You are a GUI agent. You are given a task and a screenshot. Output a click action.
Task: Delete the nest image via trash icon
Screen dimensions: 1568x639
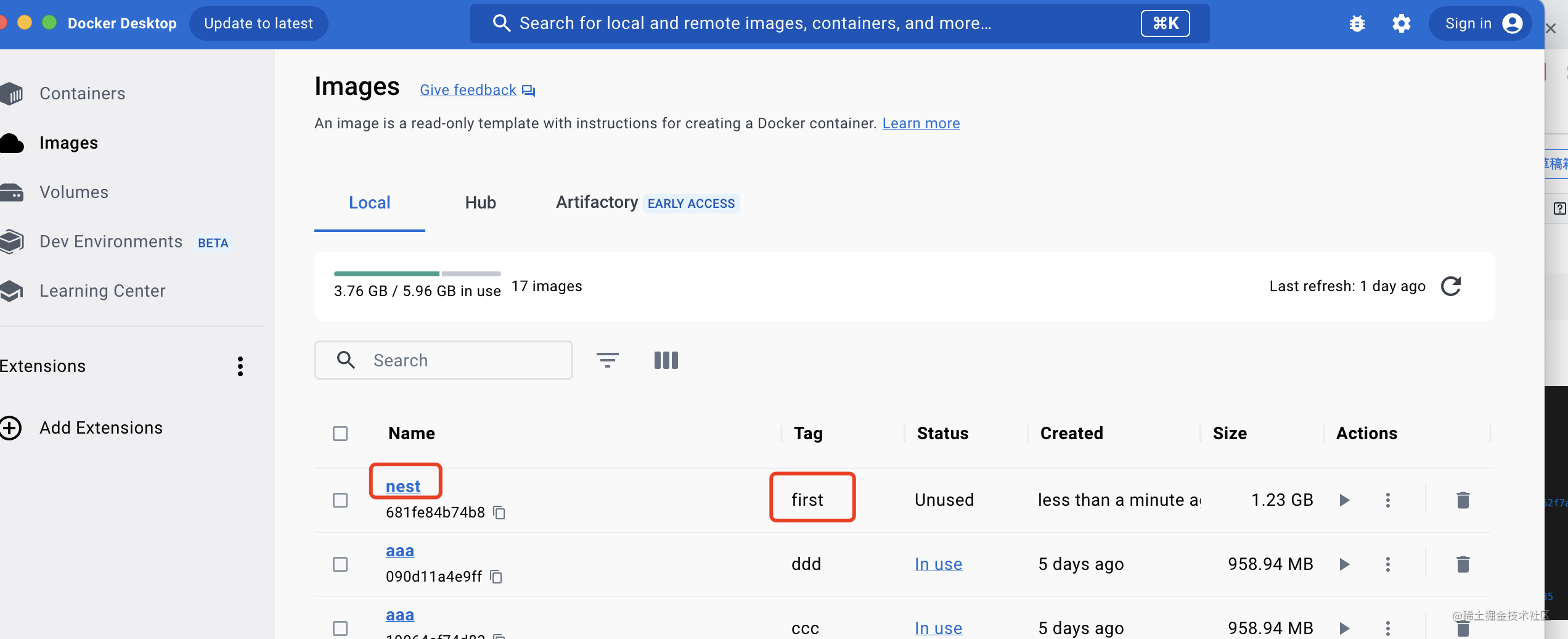click(1463, 500)
